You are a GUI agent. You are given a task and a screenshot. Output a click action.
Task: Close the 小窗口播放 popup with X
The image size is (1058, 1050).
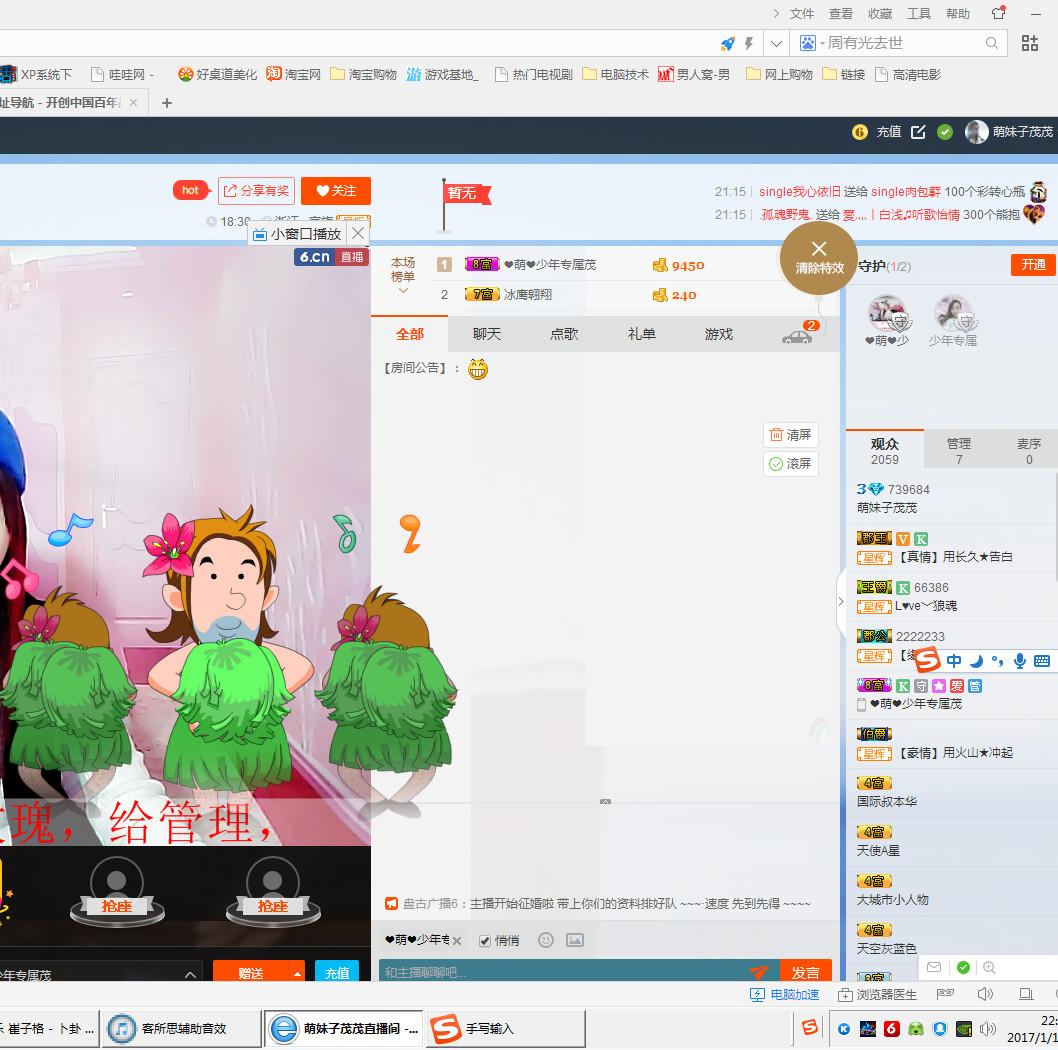358,233
